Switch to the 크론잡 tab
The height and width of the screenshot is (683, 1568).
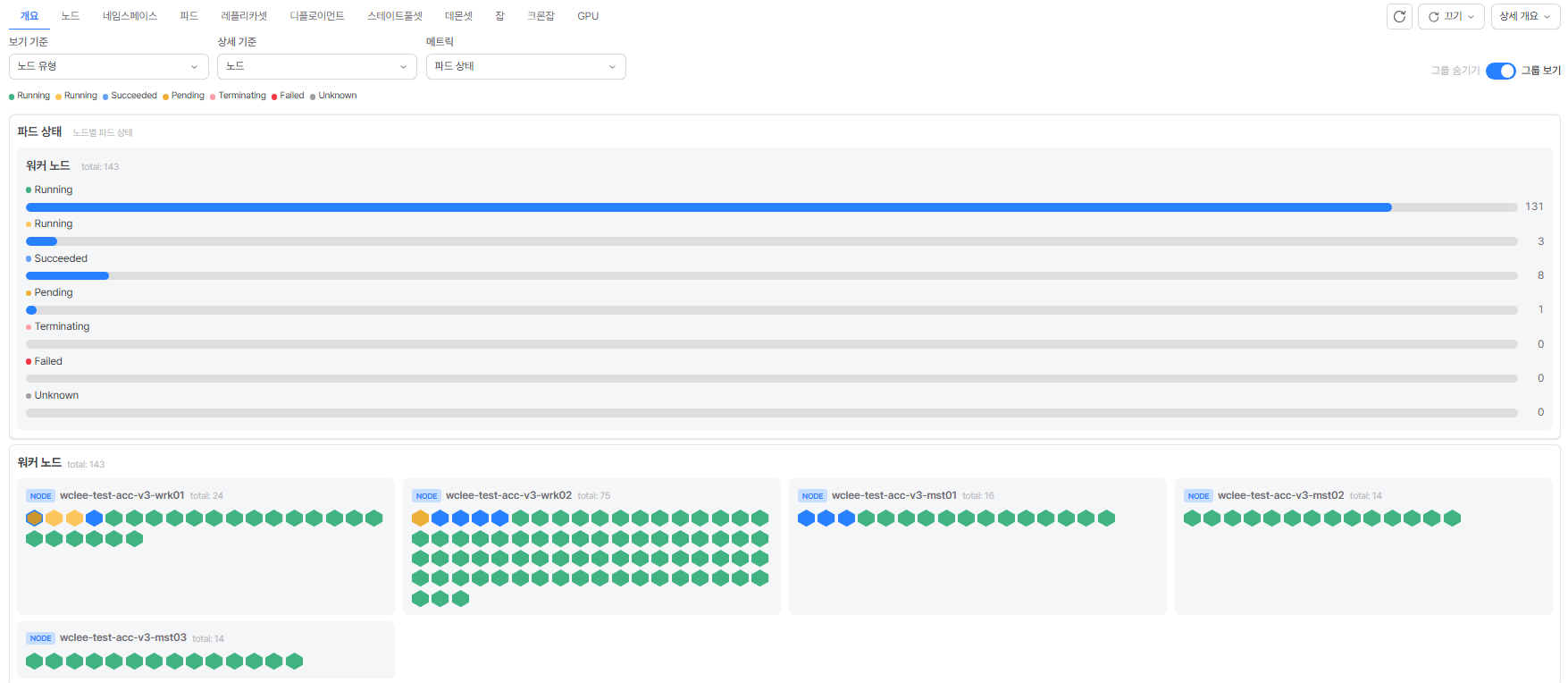(x=541, y=16)
